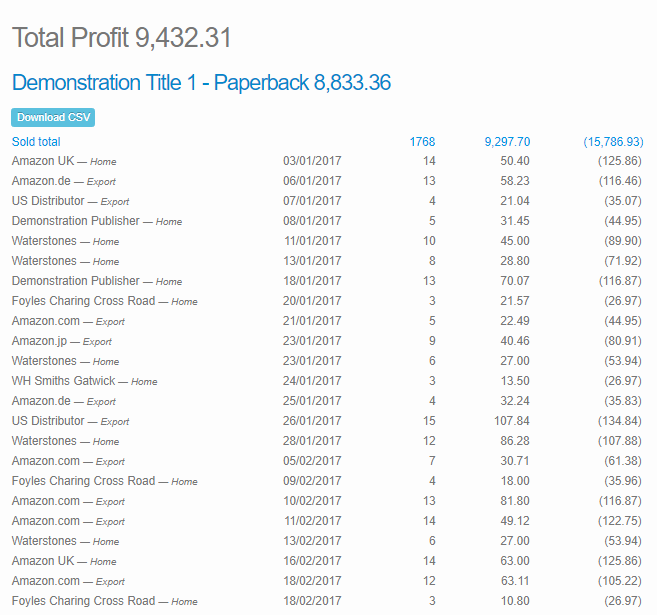Select the 1768 sold quantity total
Screen dimensions: 657x615
pos(422,142)
